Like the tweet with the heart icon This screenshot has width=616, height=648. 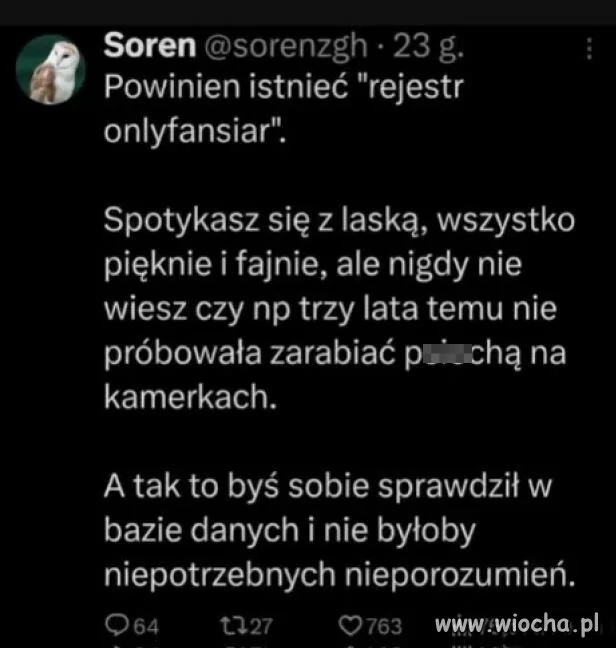coord(350,625)
